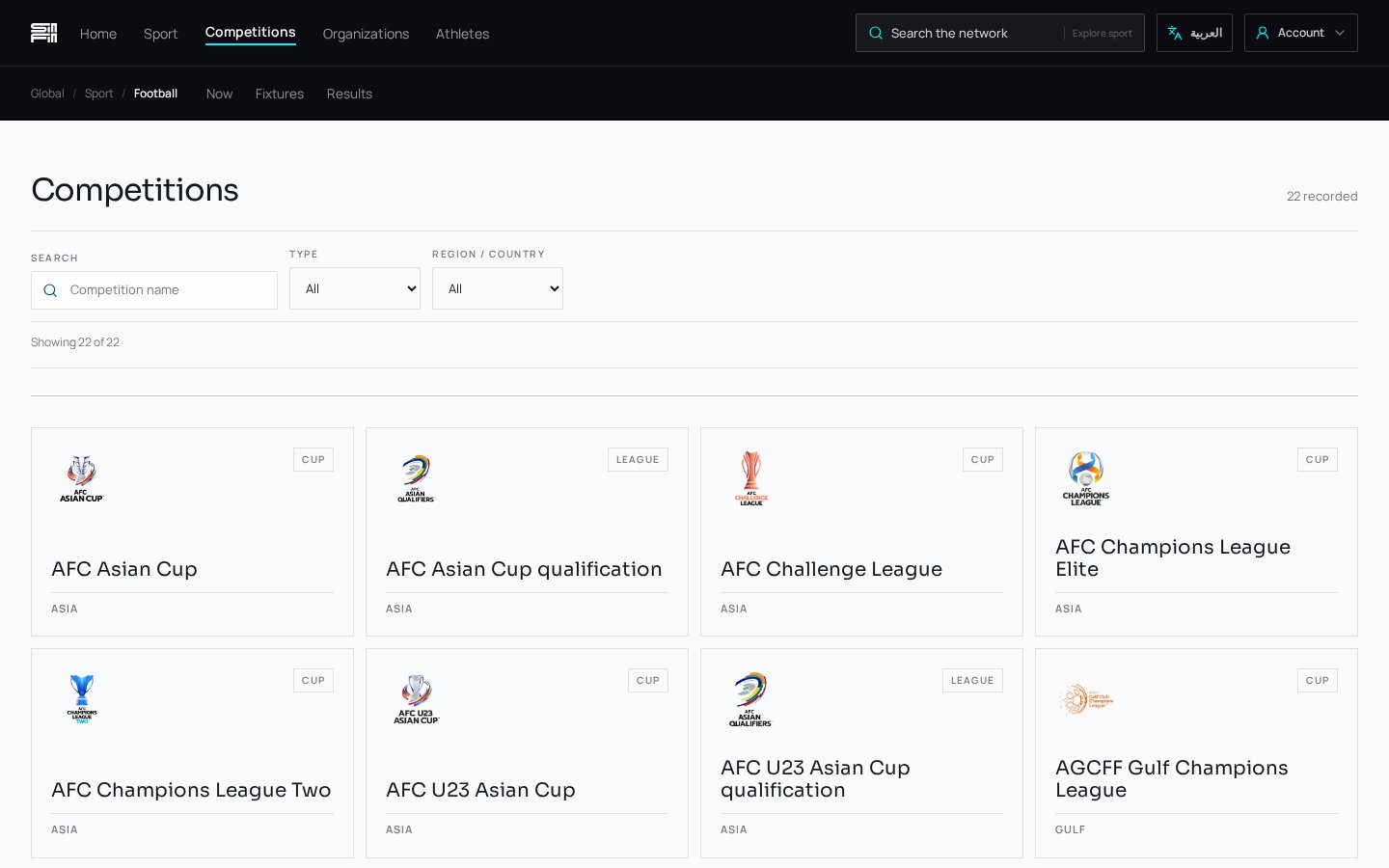
Task: Open the Athletes menu item
Action: [x=462, y=34]
